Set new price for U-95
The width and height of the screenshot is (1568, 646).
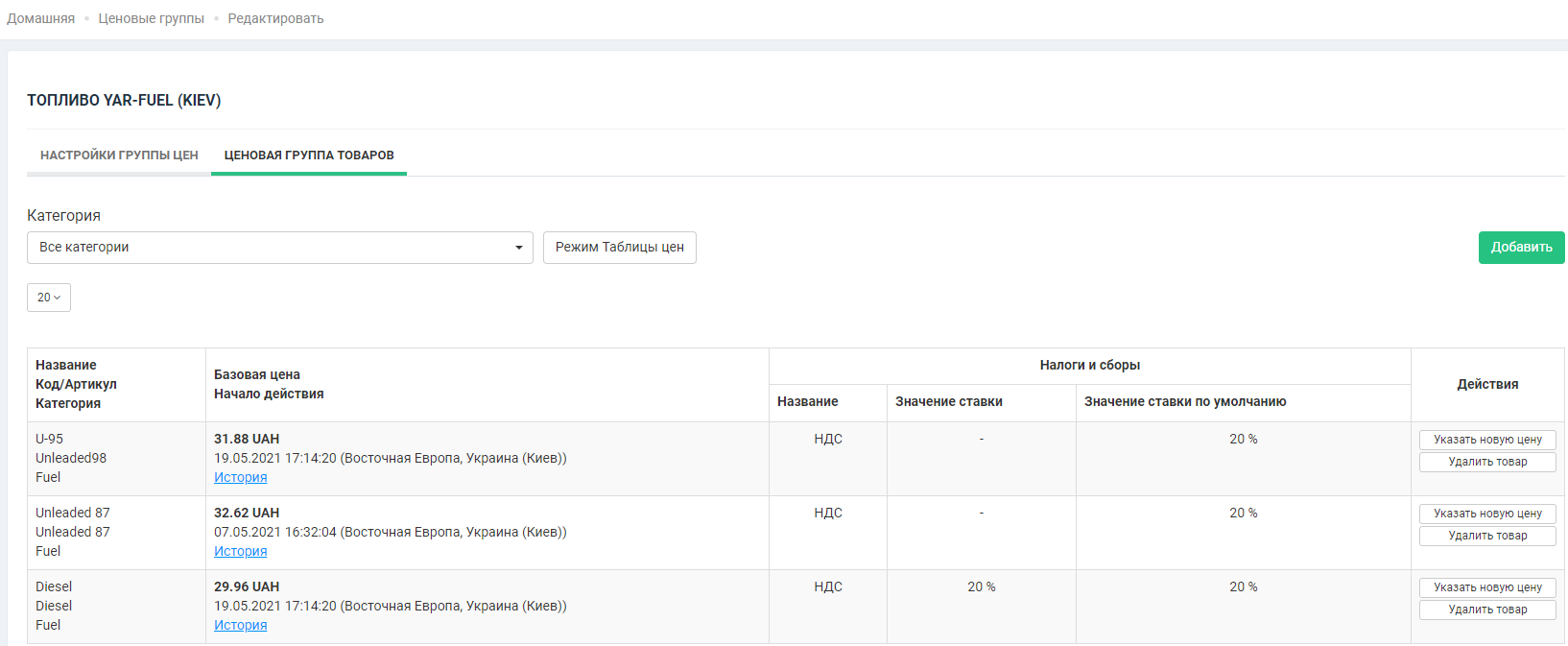click(1487, 440)
